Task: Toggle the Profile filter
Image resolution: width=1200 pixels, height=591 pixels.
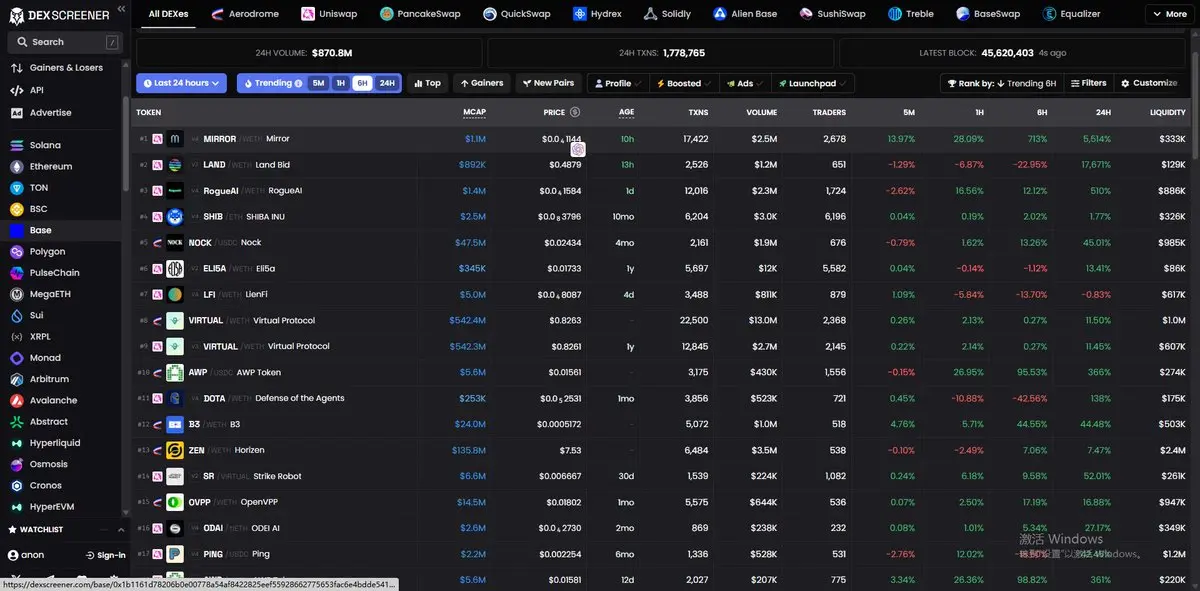Action: 618,83
